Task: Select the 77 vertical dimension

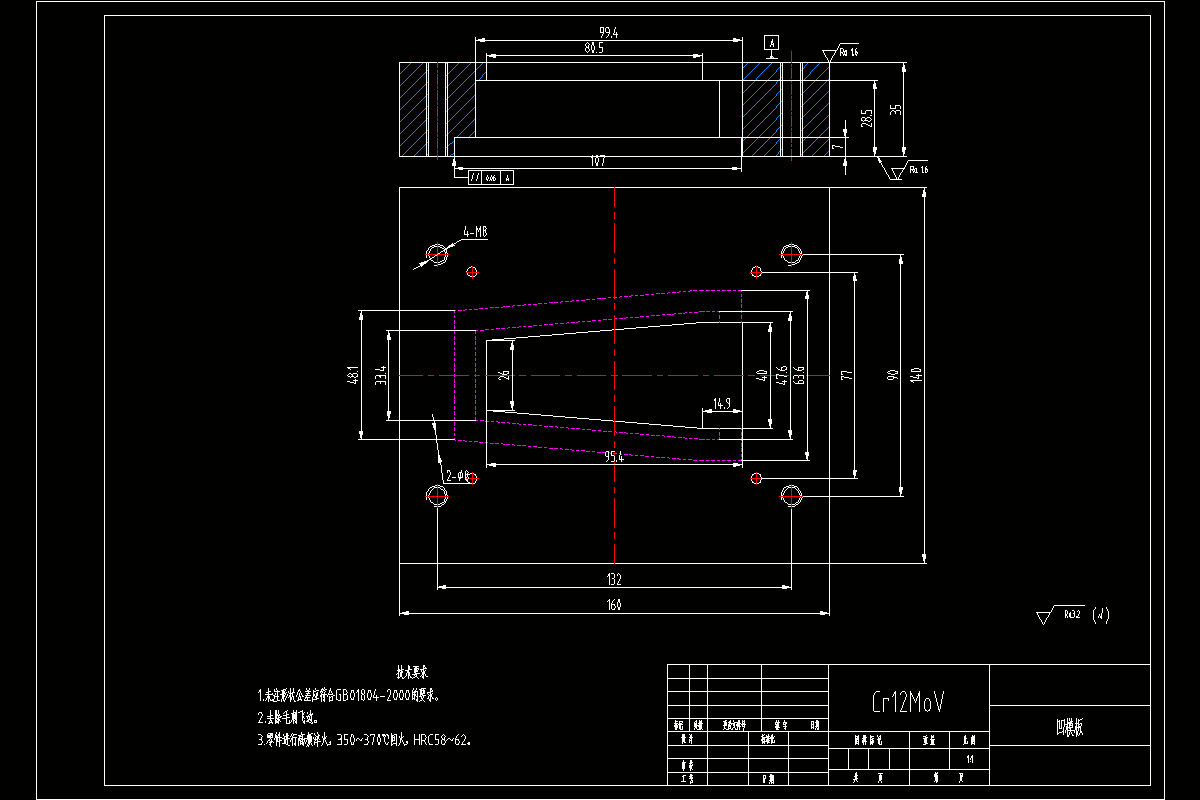Action: pos(845,376)
